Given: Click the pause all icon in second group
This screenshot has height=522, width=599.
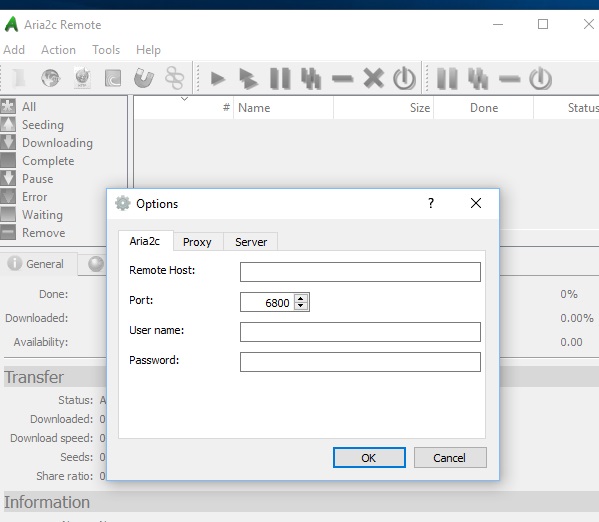Looking at the screenshot, I should (447, 78).
